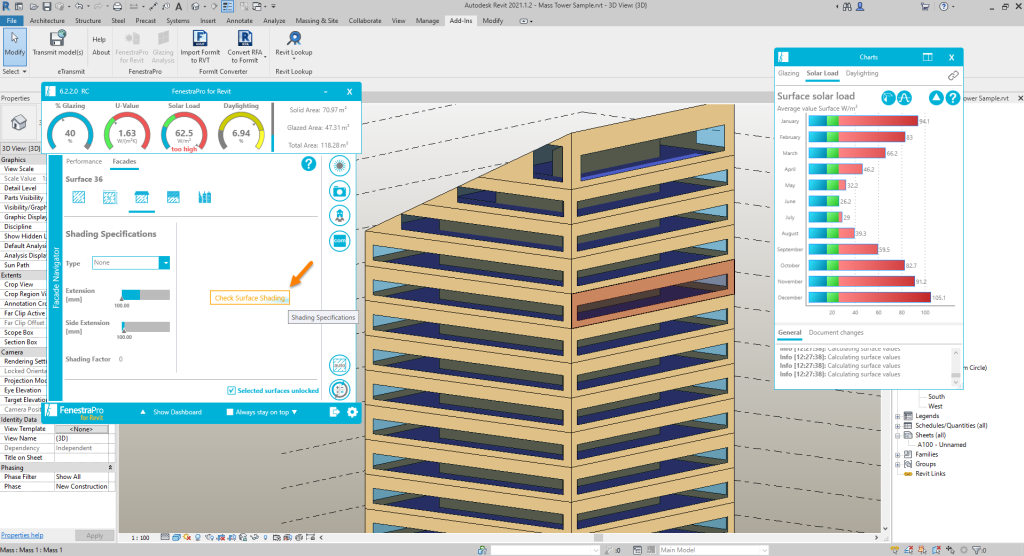
Task: Select 'A100 - Unnamed' sheet in project browser
Action: click(941, 445)
